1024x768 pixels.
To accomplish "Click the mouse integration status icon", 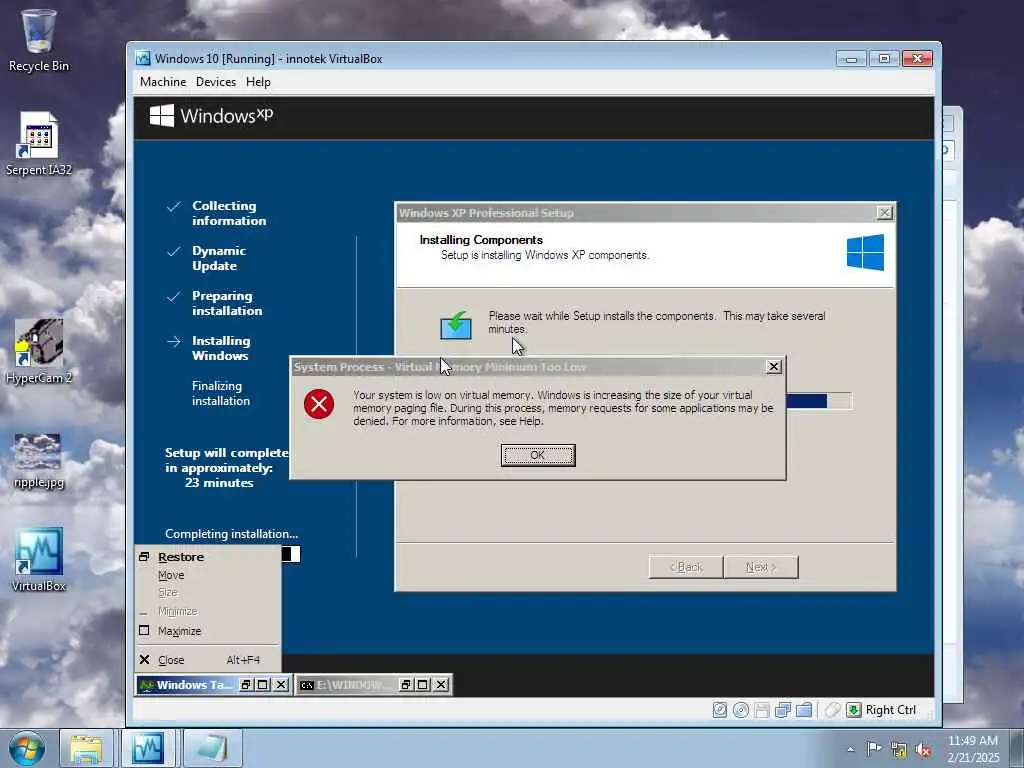I will tap(831, 710).
